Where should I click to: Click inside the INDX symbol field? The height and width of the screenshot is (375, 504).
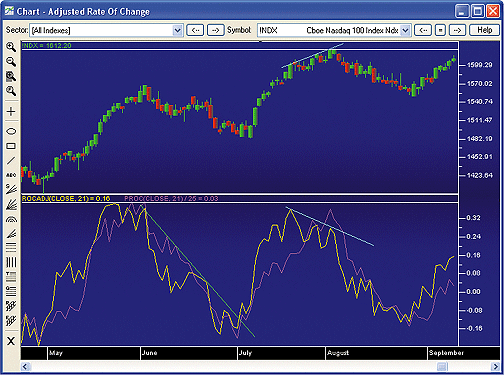tap(329, 30)
